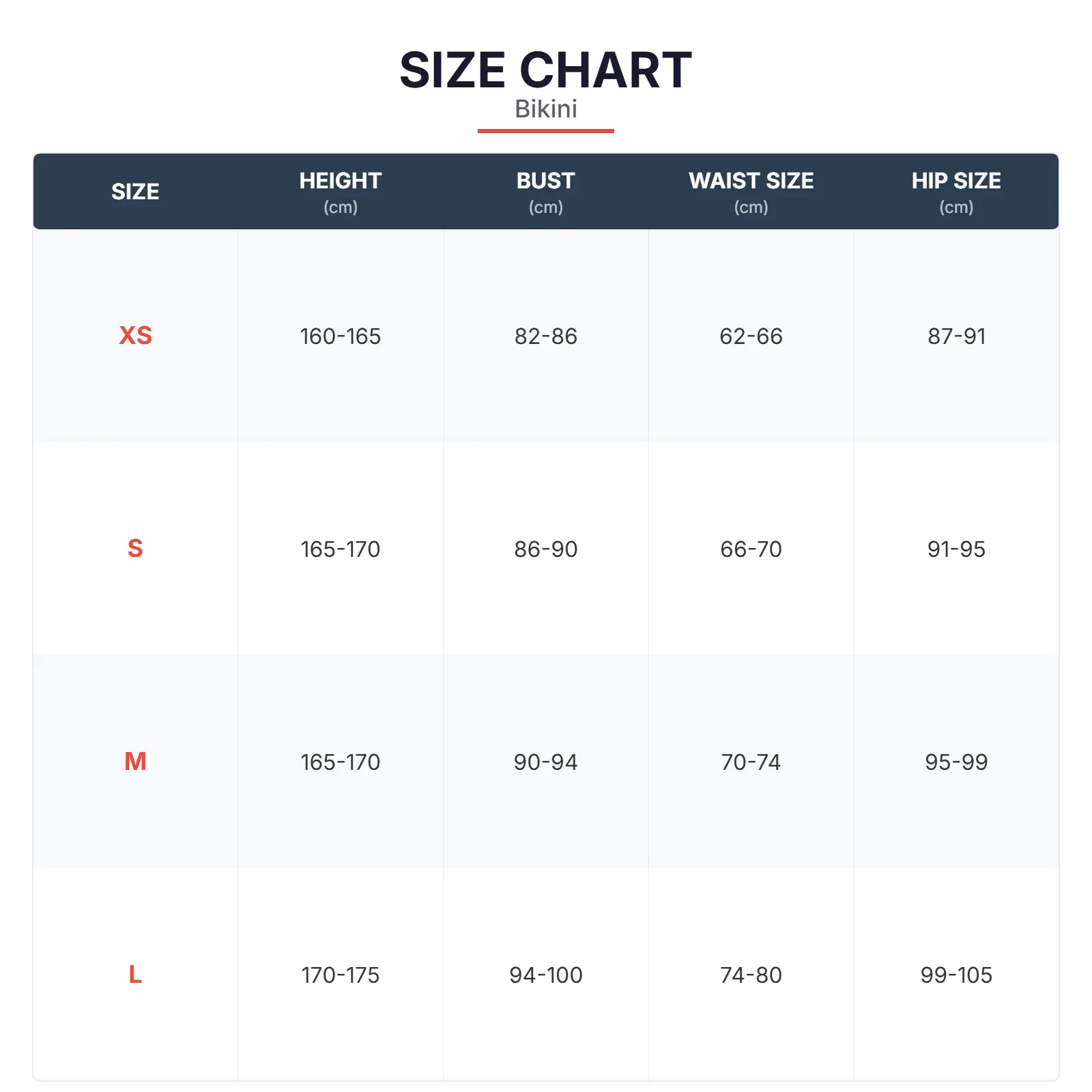
Task: Click the 99-105 hip cell
Action: [x=955, y=975]
